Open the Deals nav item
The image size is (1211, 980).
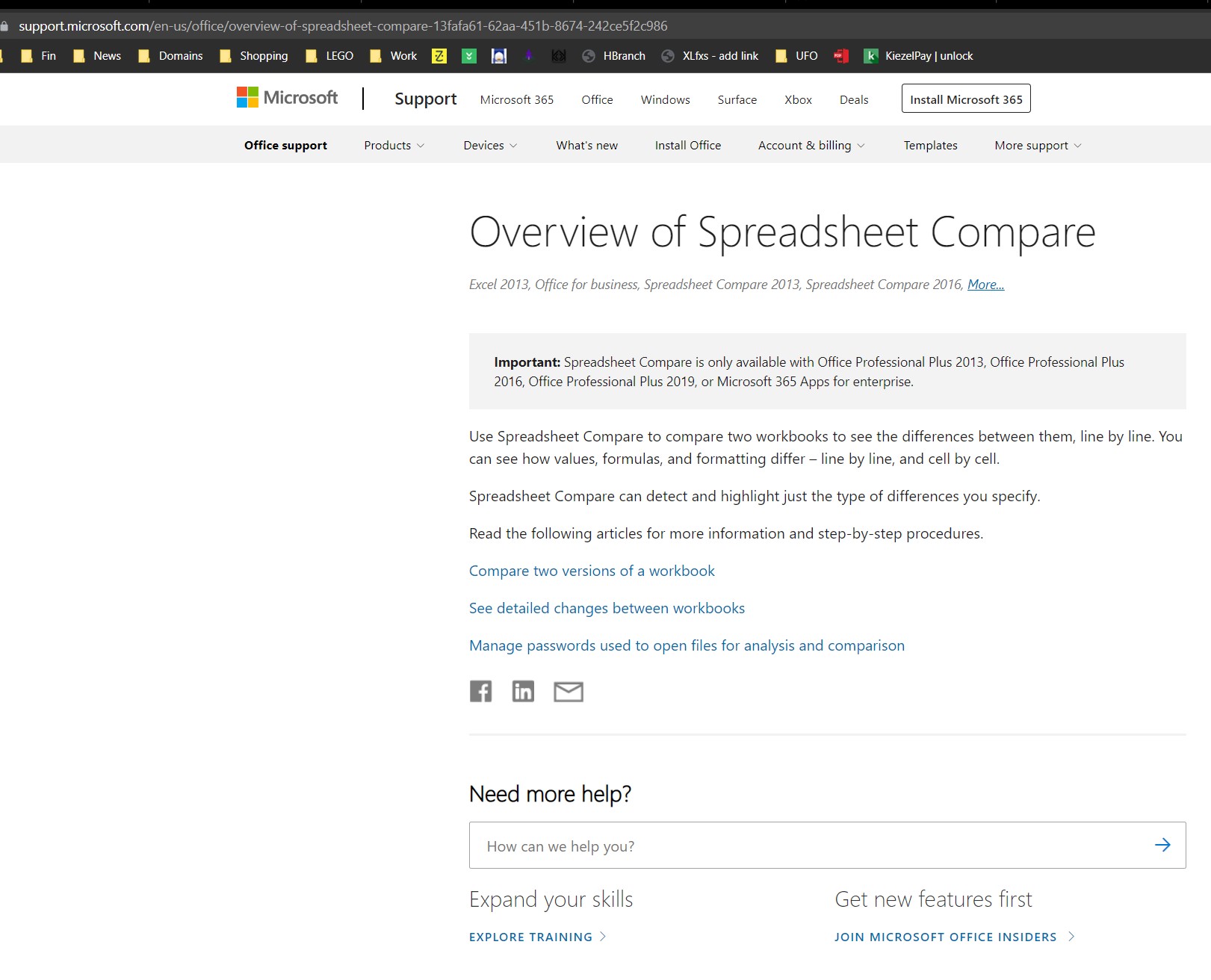(x=854, y=99)
